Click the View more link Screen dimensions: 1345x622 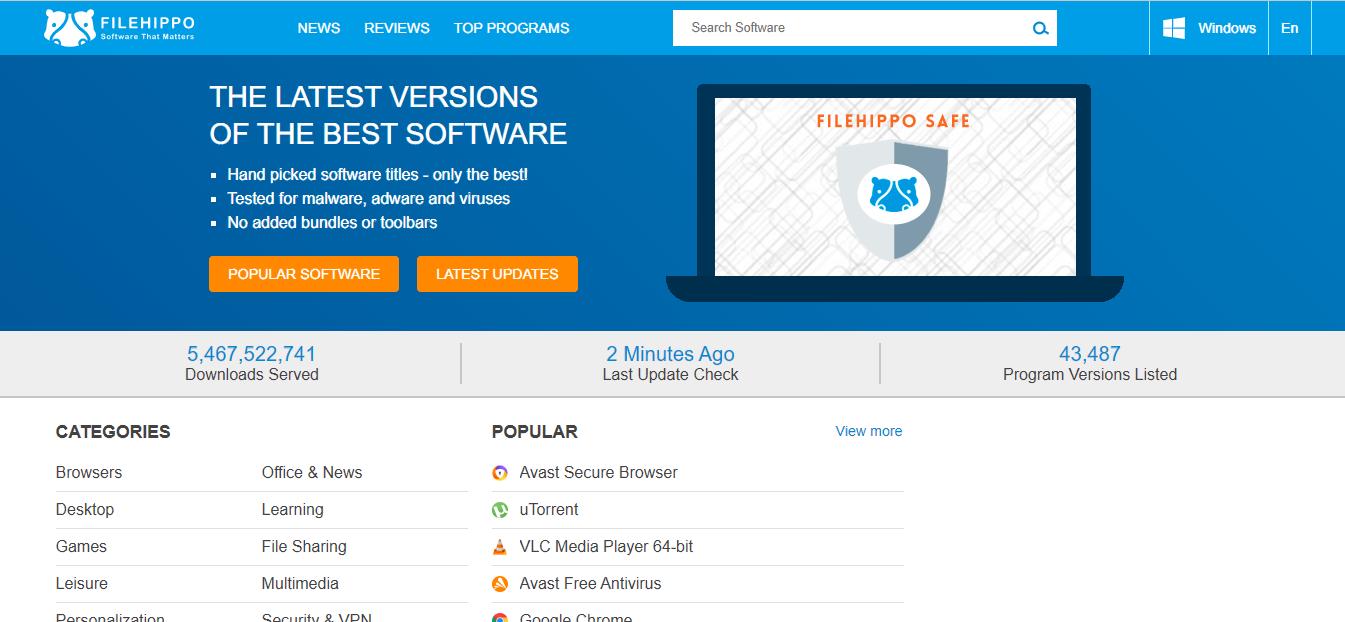click(x=869, y=431)
